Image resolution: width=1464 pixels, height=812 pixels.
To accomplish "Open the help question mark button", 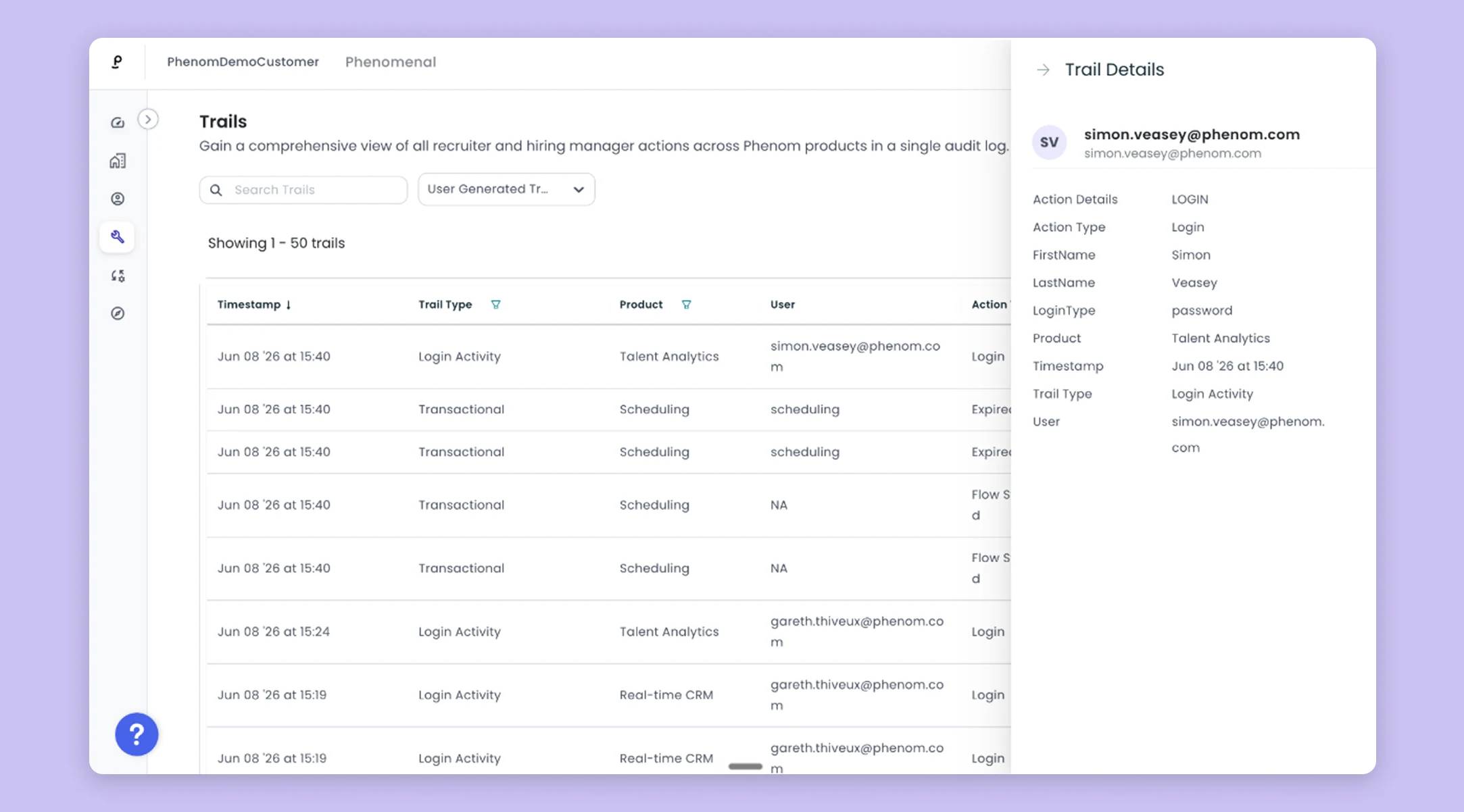I will point(137,734).
